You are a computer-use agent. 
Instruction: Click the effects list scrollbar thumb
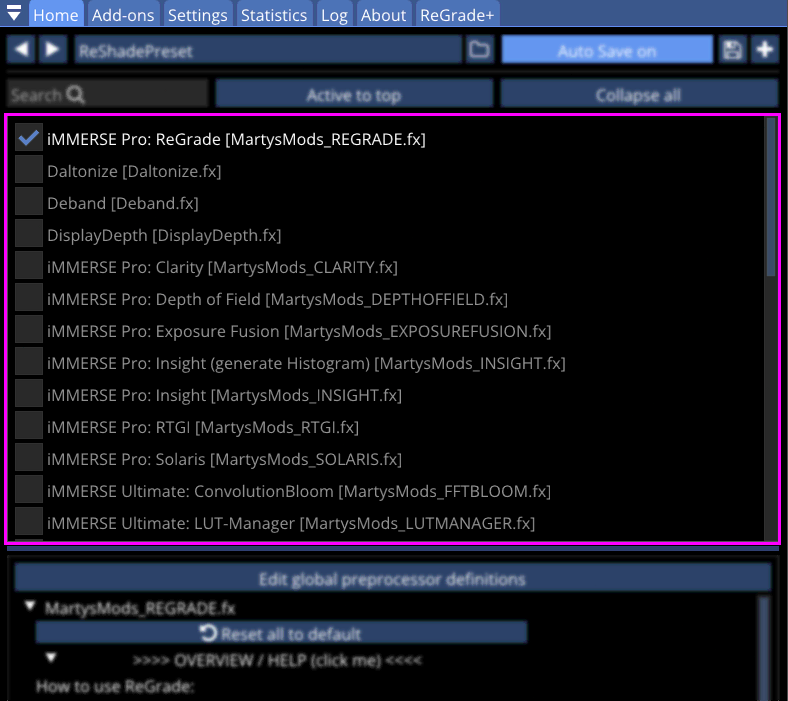770,196
